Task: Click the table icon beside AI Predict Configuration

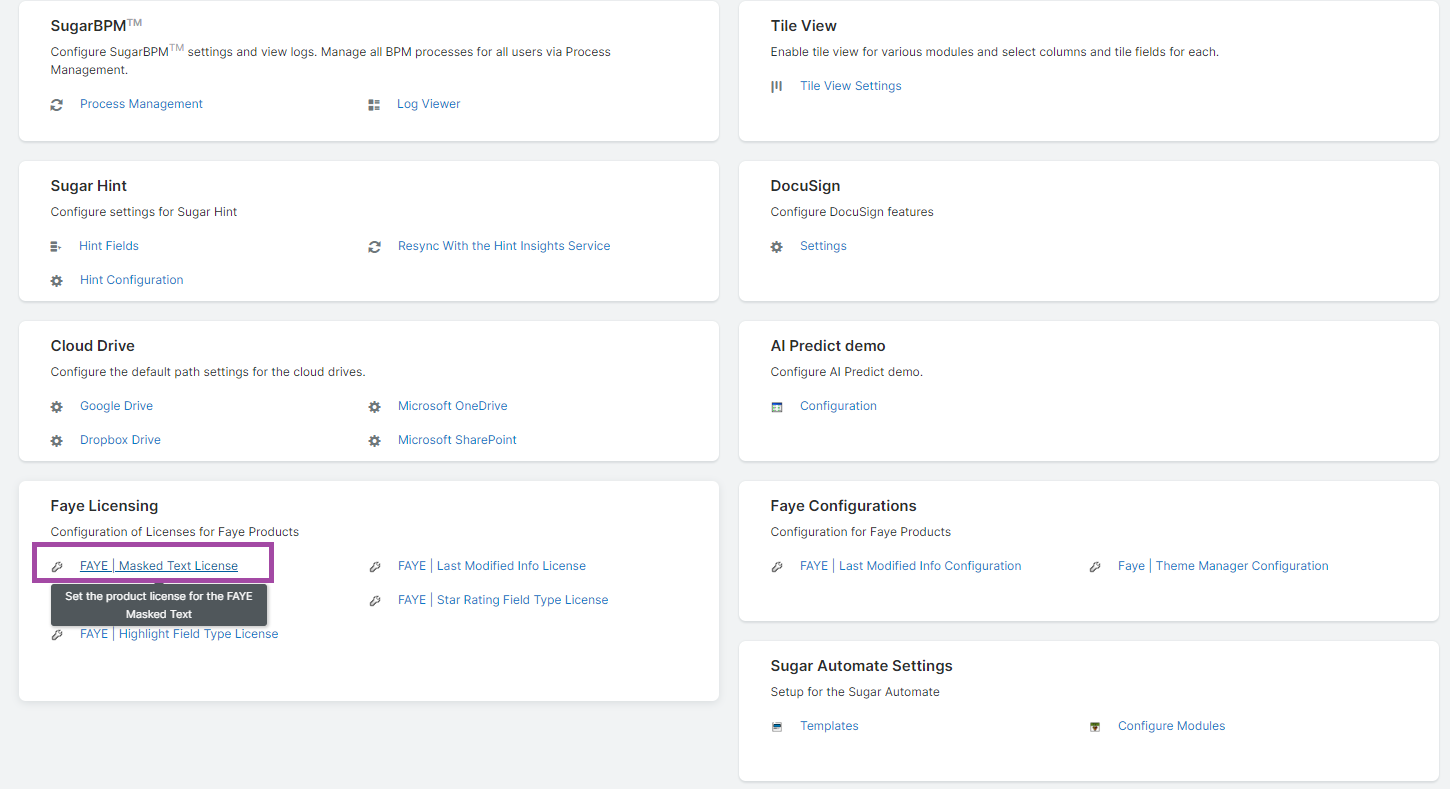Action: (x=777, y=406)
